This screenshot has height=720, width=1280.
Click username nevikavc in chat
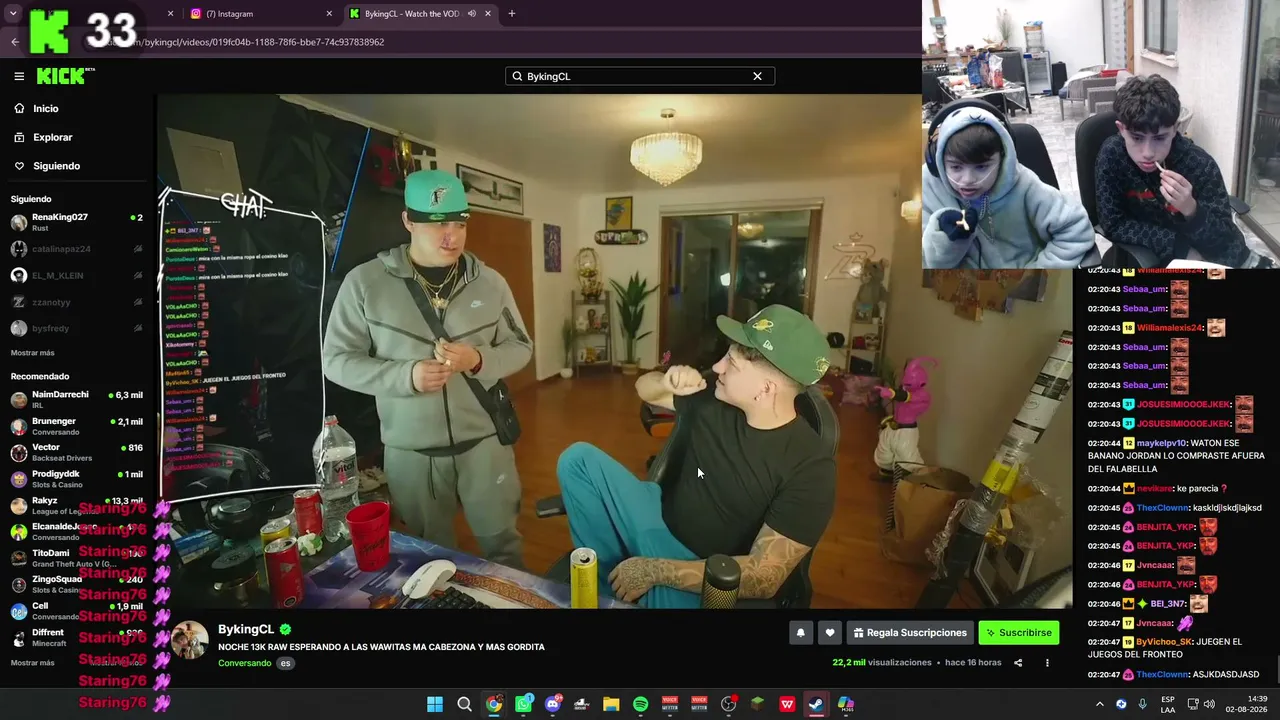coord(1154,489)
